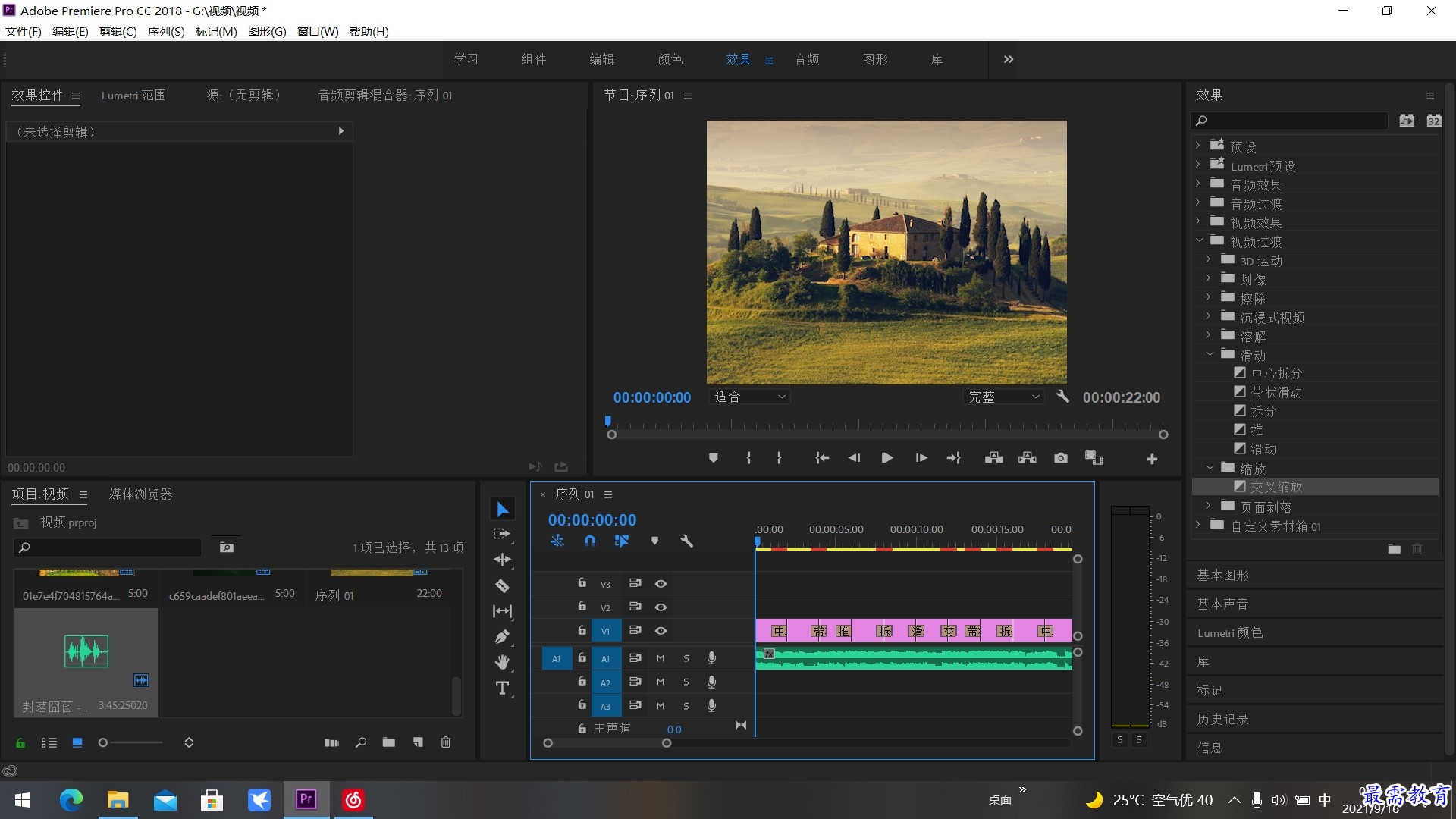Toggle timeline snap magnet
The width and height of the screenshot is (1456, 819).
tap(590, 541)
